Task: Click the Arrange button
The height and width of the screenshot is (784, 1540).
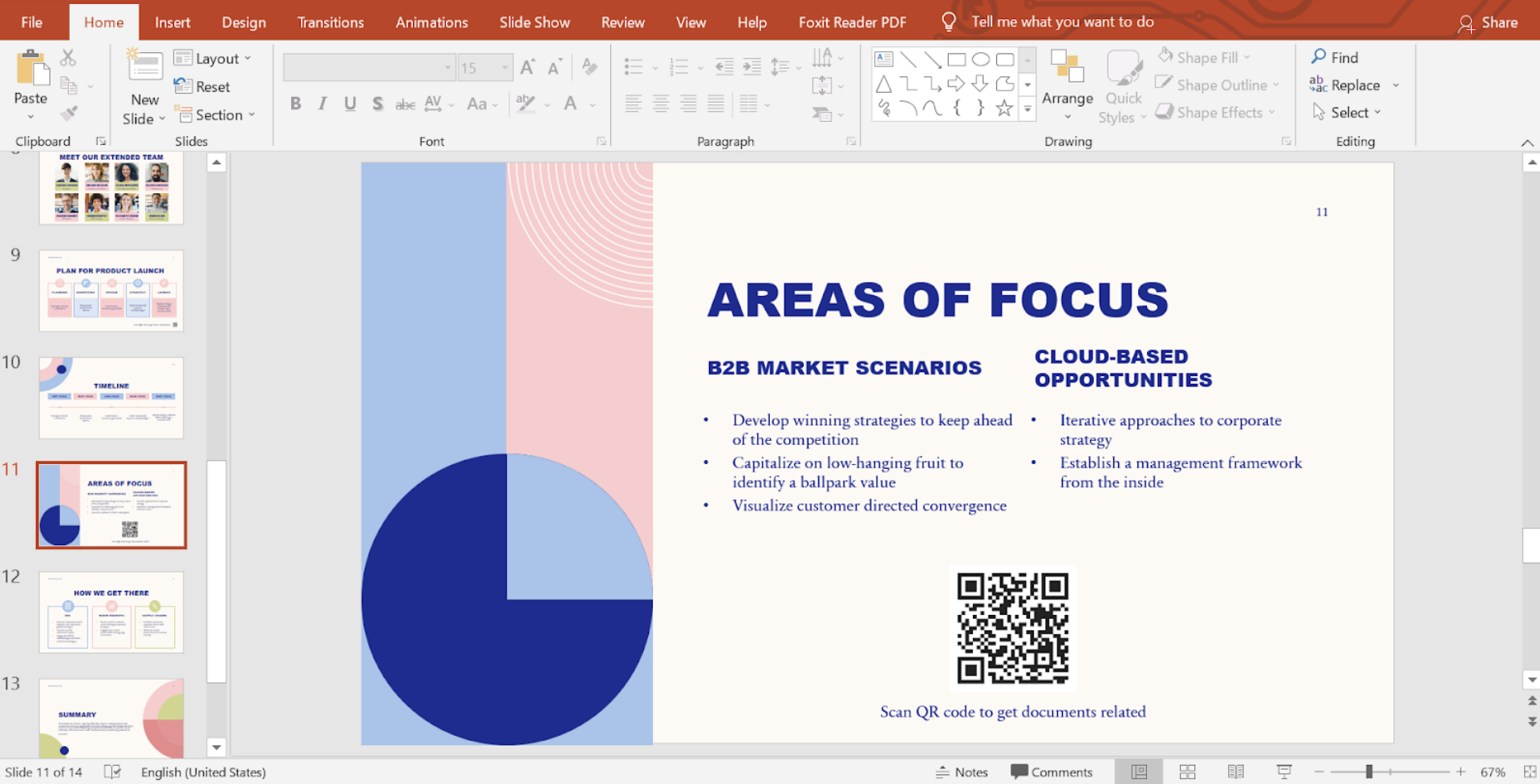Action: coord(1068,87)
